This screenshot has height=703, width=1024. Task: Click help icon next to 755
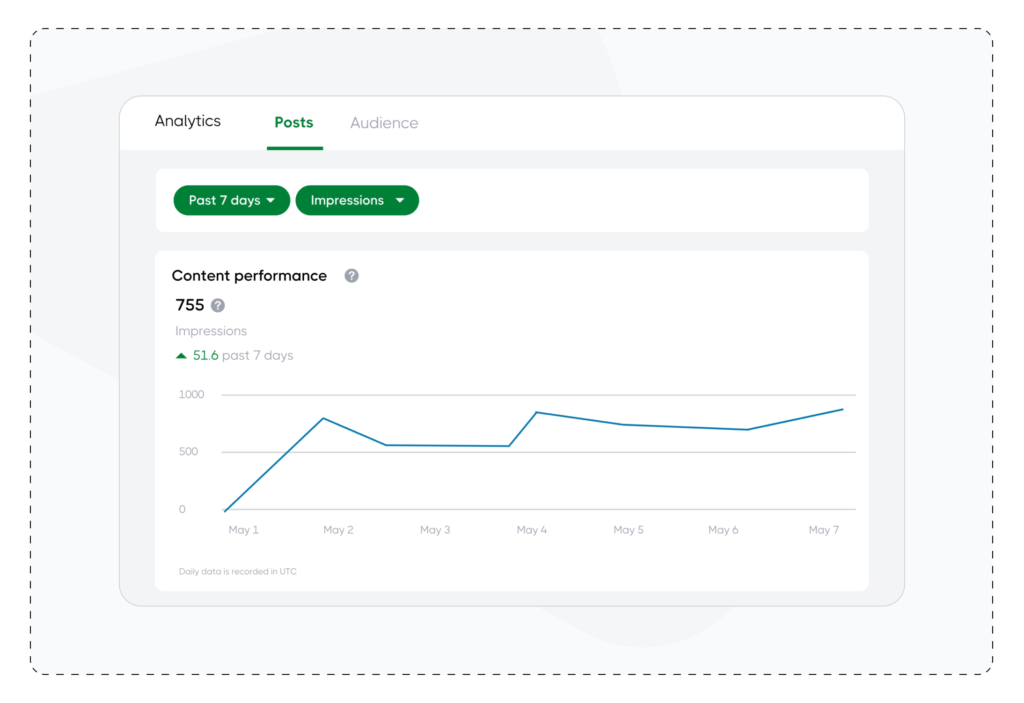click(x=218, y=305)
